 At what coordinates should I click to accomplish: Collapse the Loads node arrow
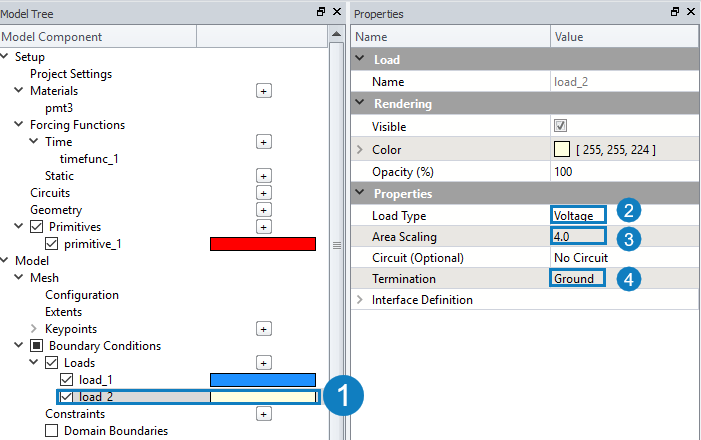pyautogui.click(x=34, y=362)
